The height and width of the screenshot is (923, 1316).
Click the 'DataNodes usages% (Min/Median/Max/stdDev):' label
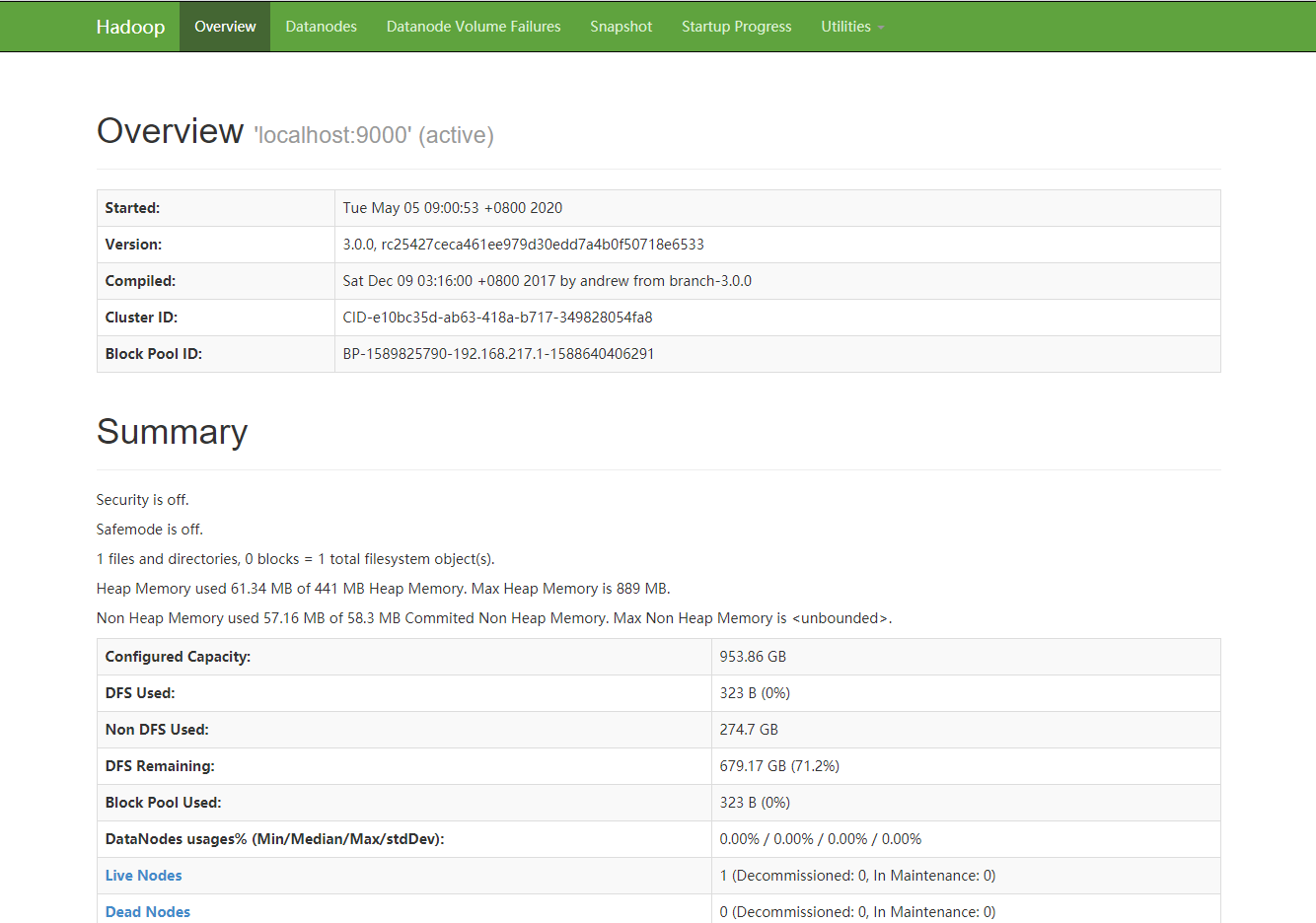(275, 839)
